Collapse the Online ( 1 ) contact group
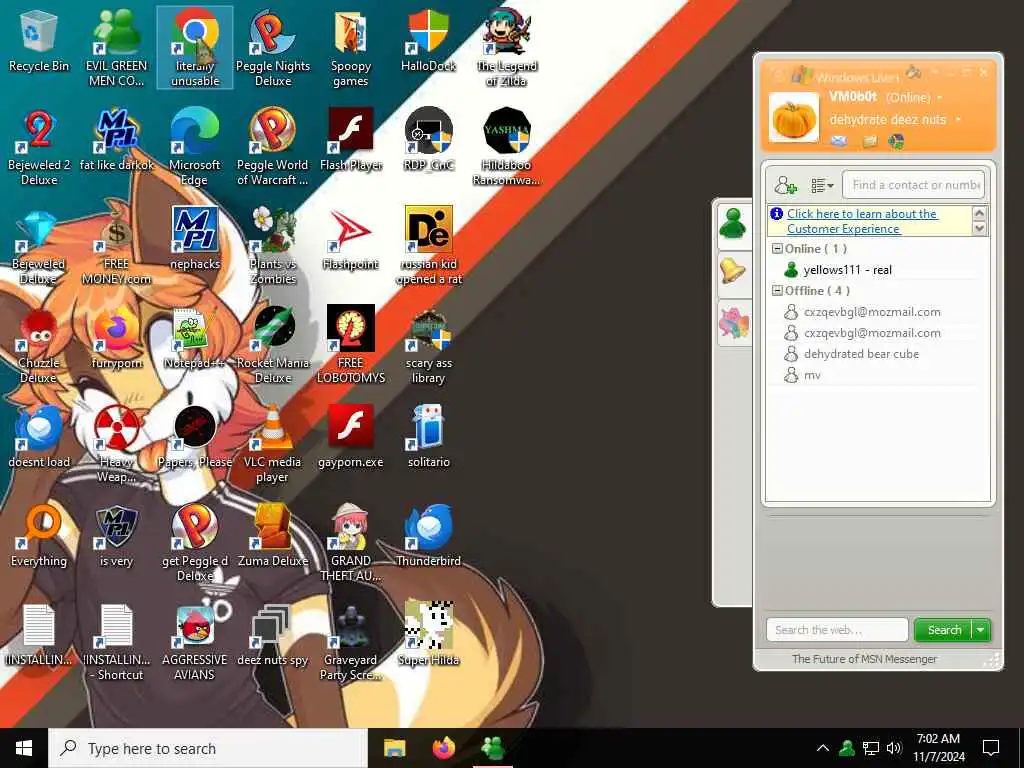The height and width of the screenshot is (768, 1024). coord(777,249)
